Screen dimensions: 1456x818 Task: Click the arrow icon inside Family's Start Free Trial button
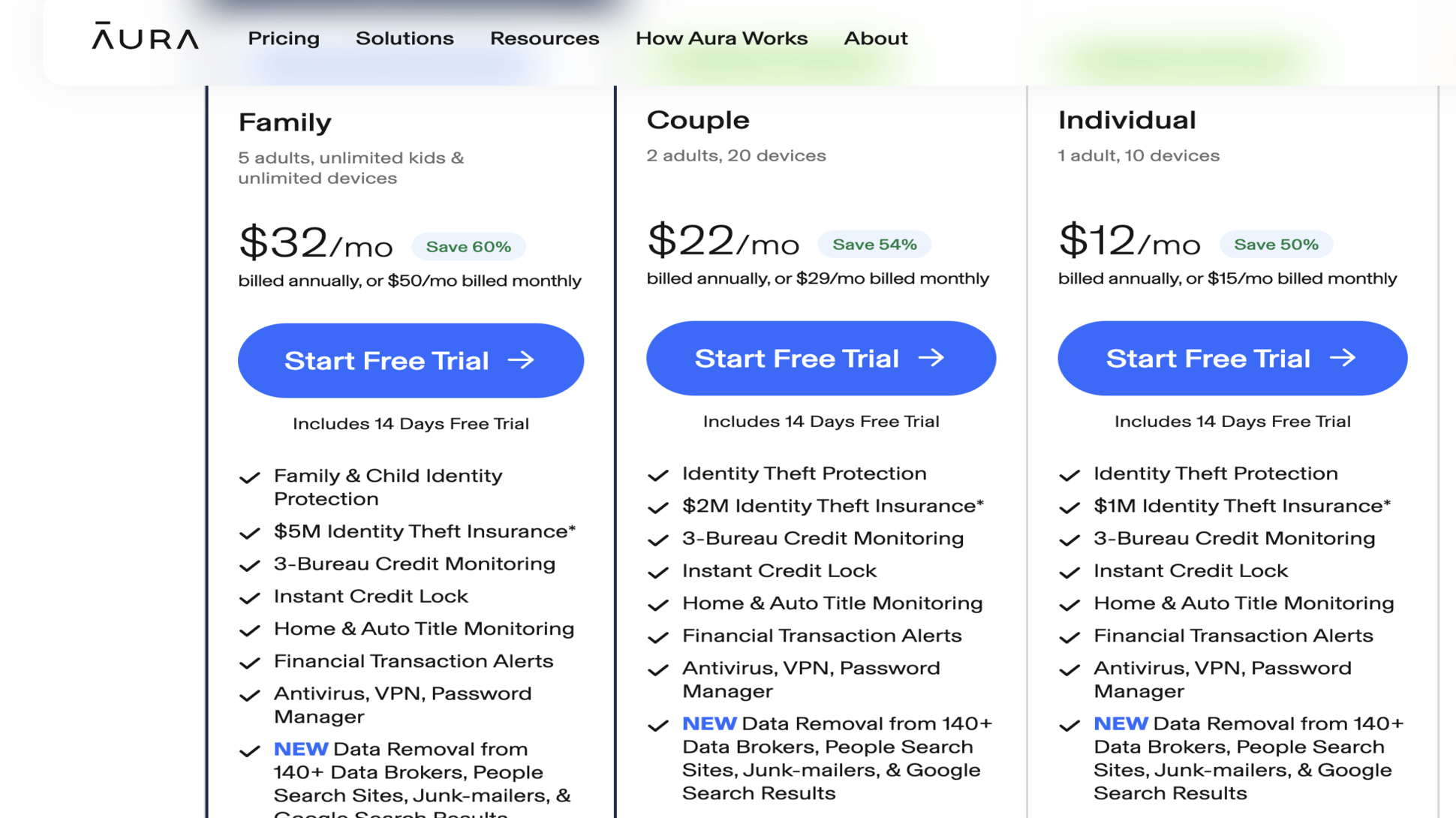pos(523,360)
